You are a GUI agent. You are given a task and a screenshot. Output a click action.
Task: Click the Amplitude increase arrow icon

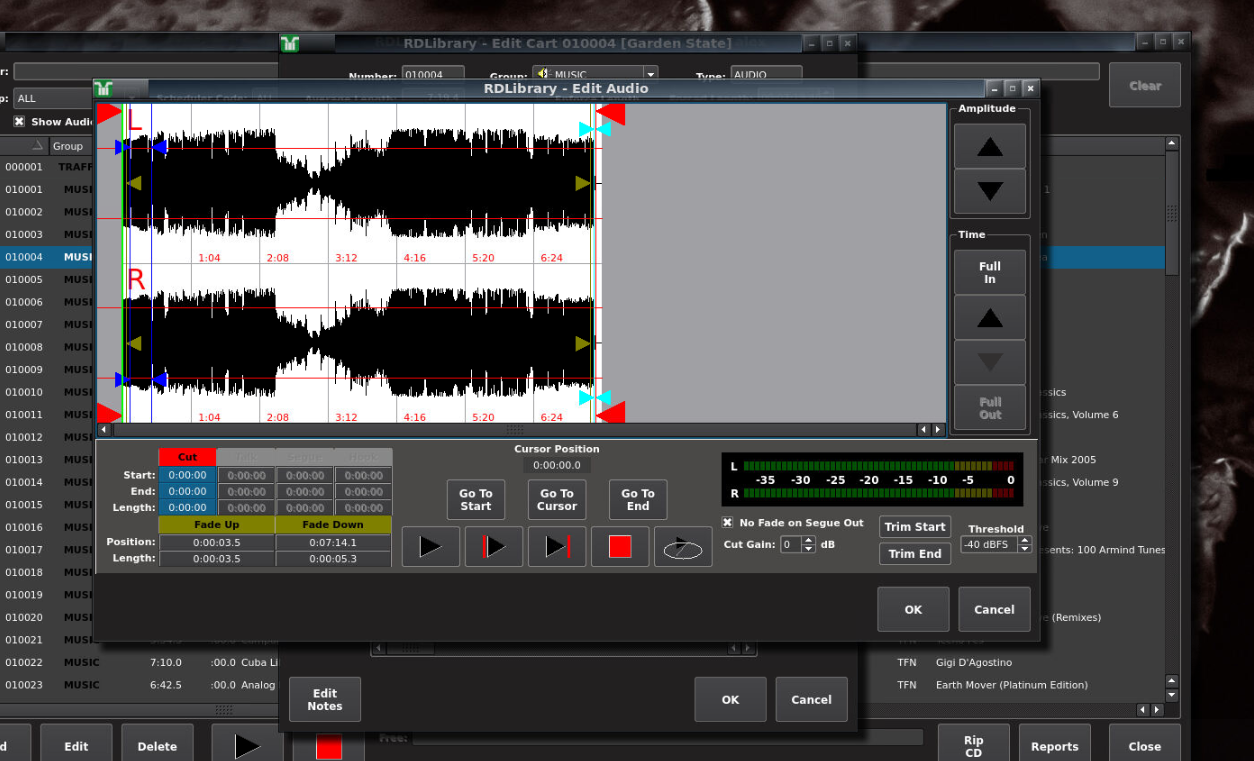(989, 146)
